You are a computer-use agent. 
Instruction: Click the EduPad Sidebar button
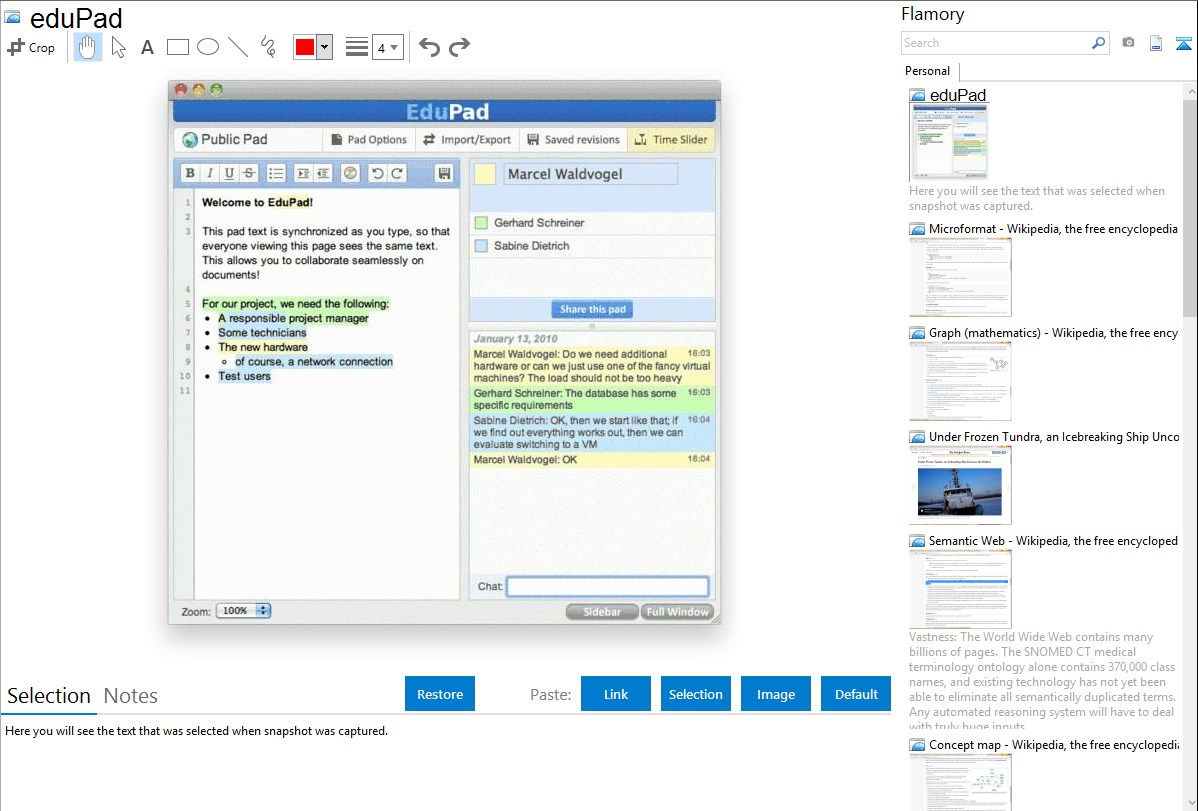[x=602, y=612]
